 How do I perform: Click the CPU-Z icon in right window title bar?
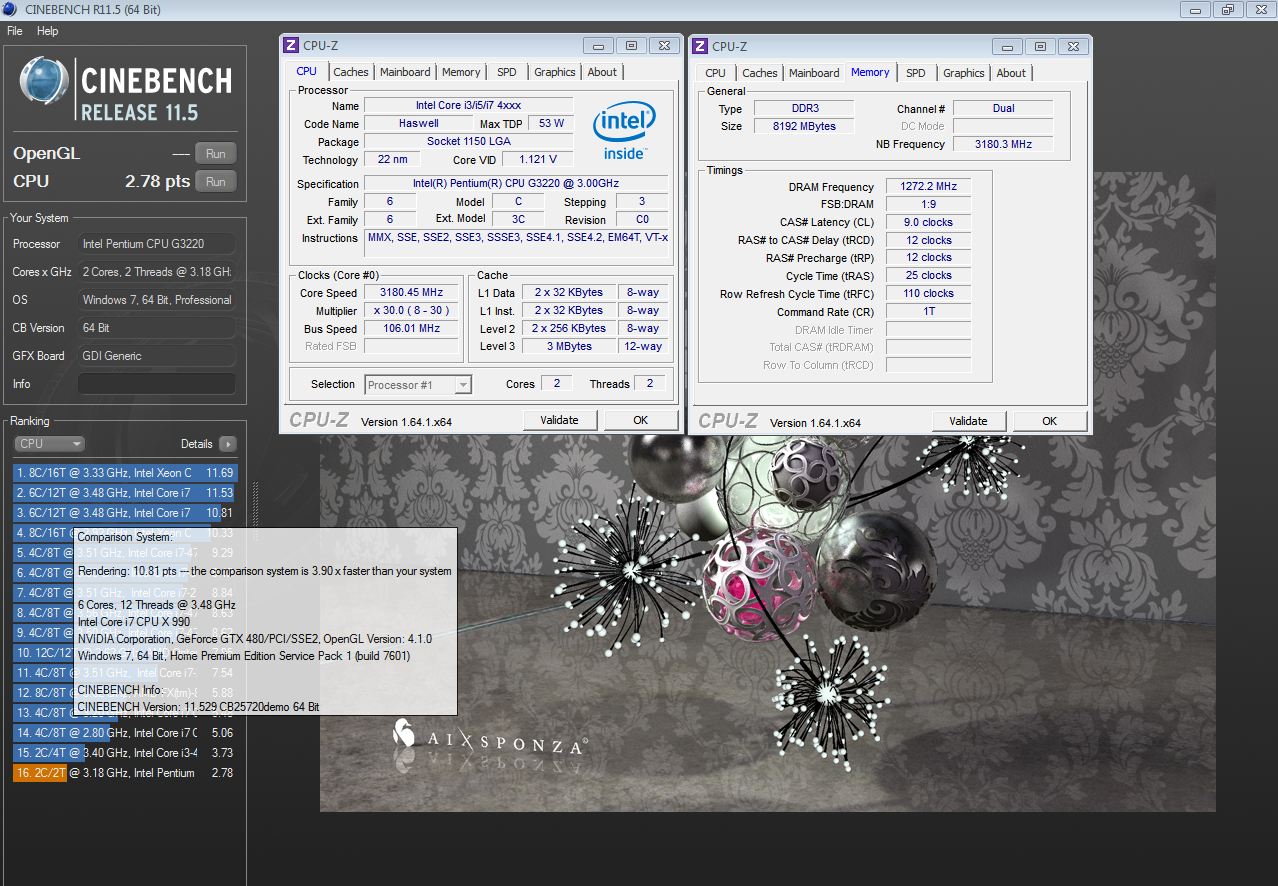pyautogui.click(x=700, y=46)
